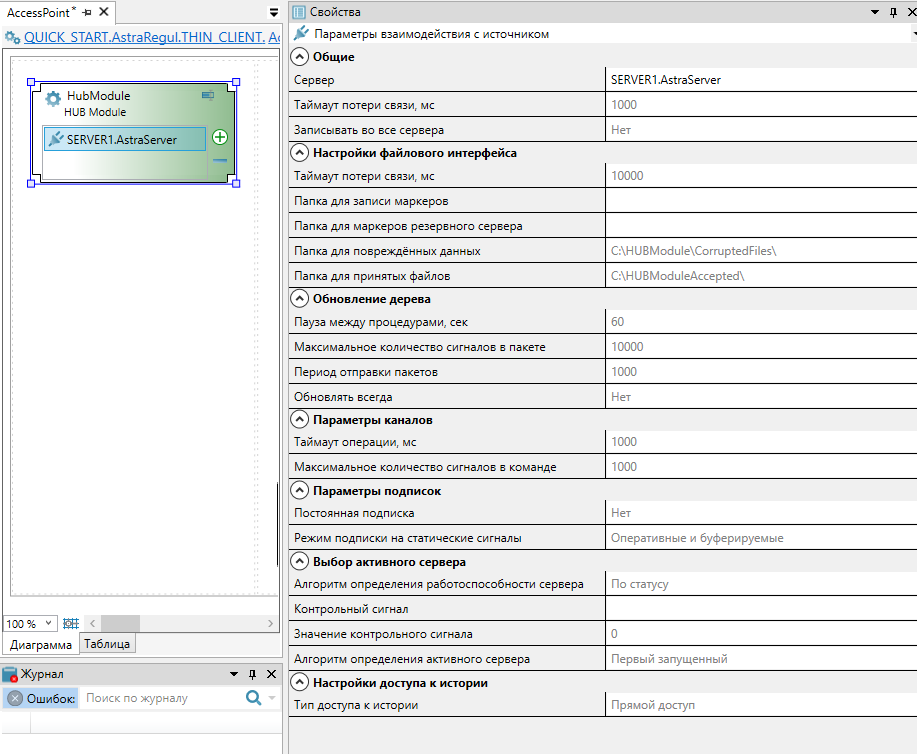Open Параметры взаимодействия с источником dropdown
Image resolution: width=917 pixels, height=754 pixels.
click(x=912, y=34)
